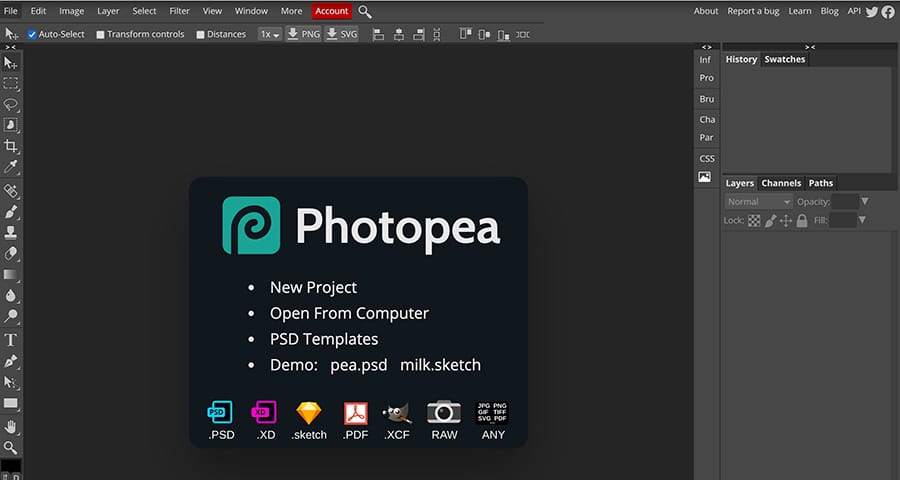Click the New Project link
Viewport: 900px width, 480px height.
coord(313,287)
